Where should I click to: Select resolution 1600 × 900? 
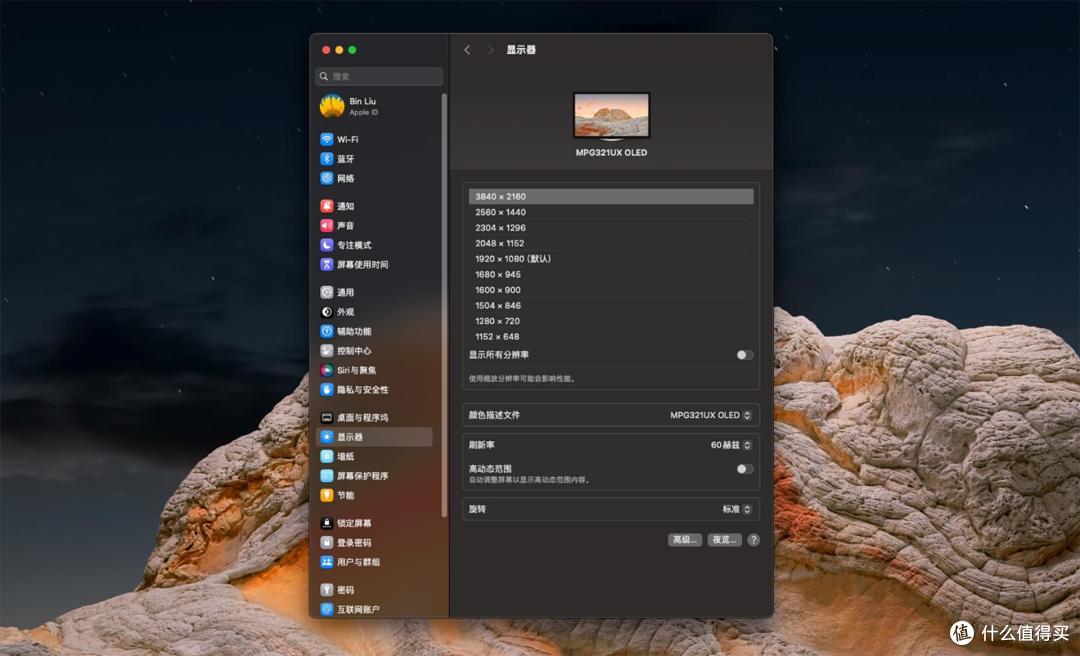click(x=611, y=290)
